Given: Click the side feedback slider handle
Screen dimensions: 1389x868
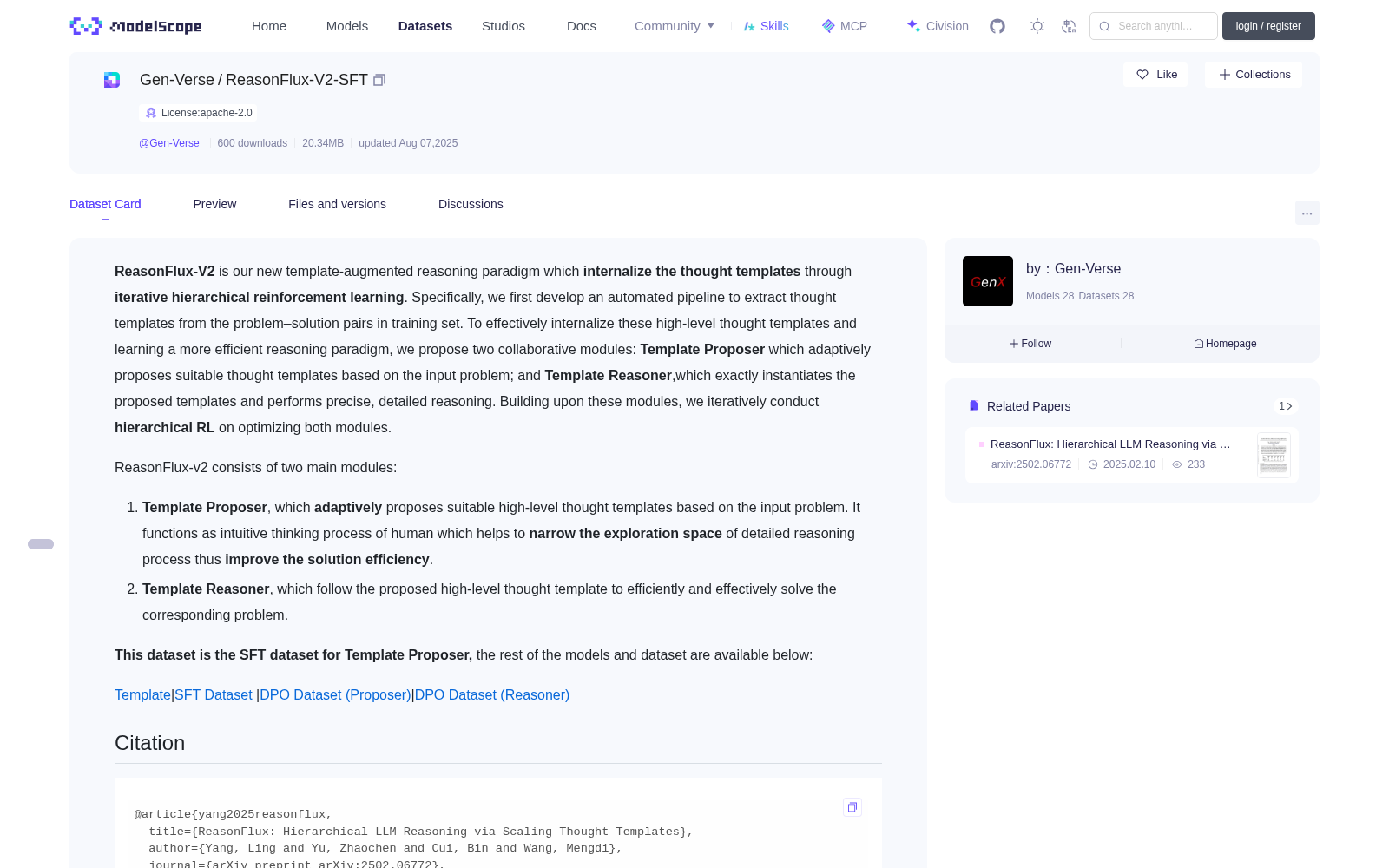Looking at the screenshot, I should point(41,544).
